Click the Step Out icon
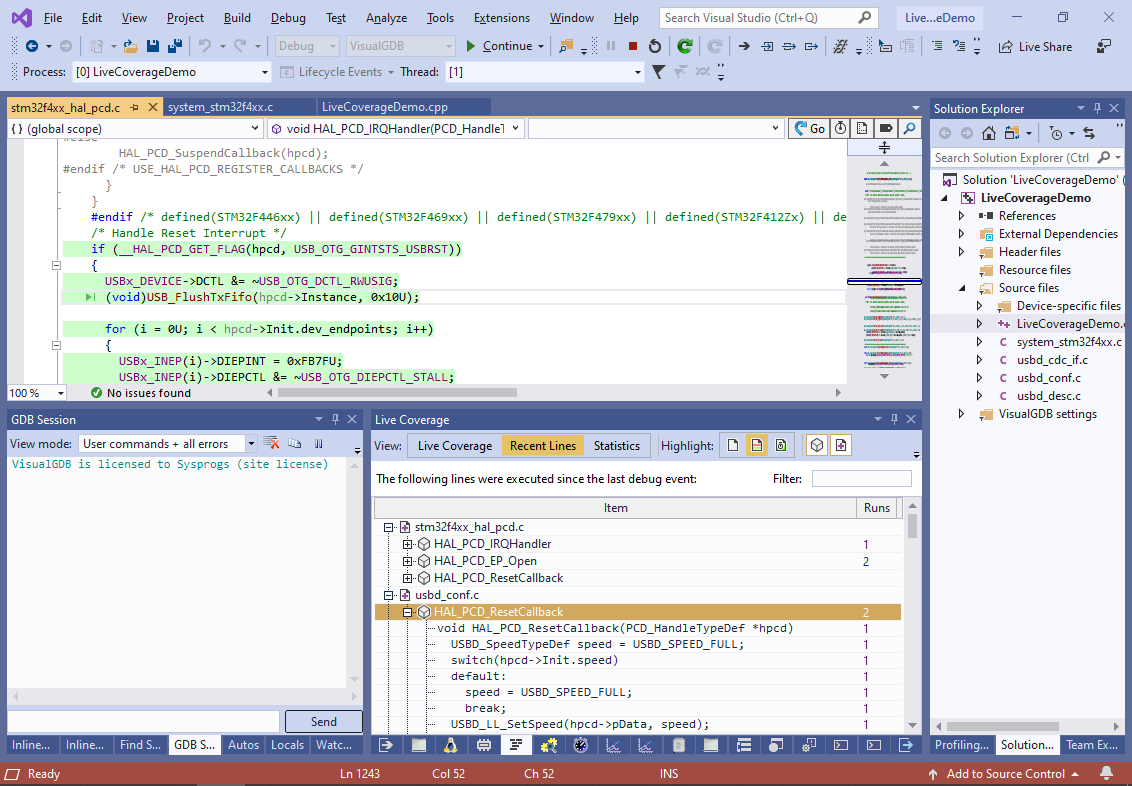The height and width of the screenshot is (786, 1132). (811, 46)
